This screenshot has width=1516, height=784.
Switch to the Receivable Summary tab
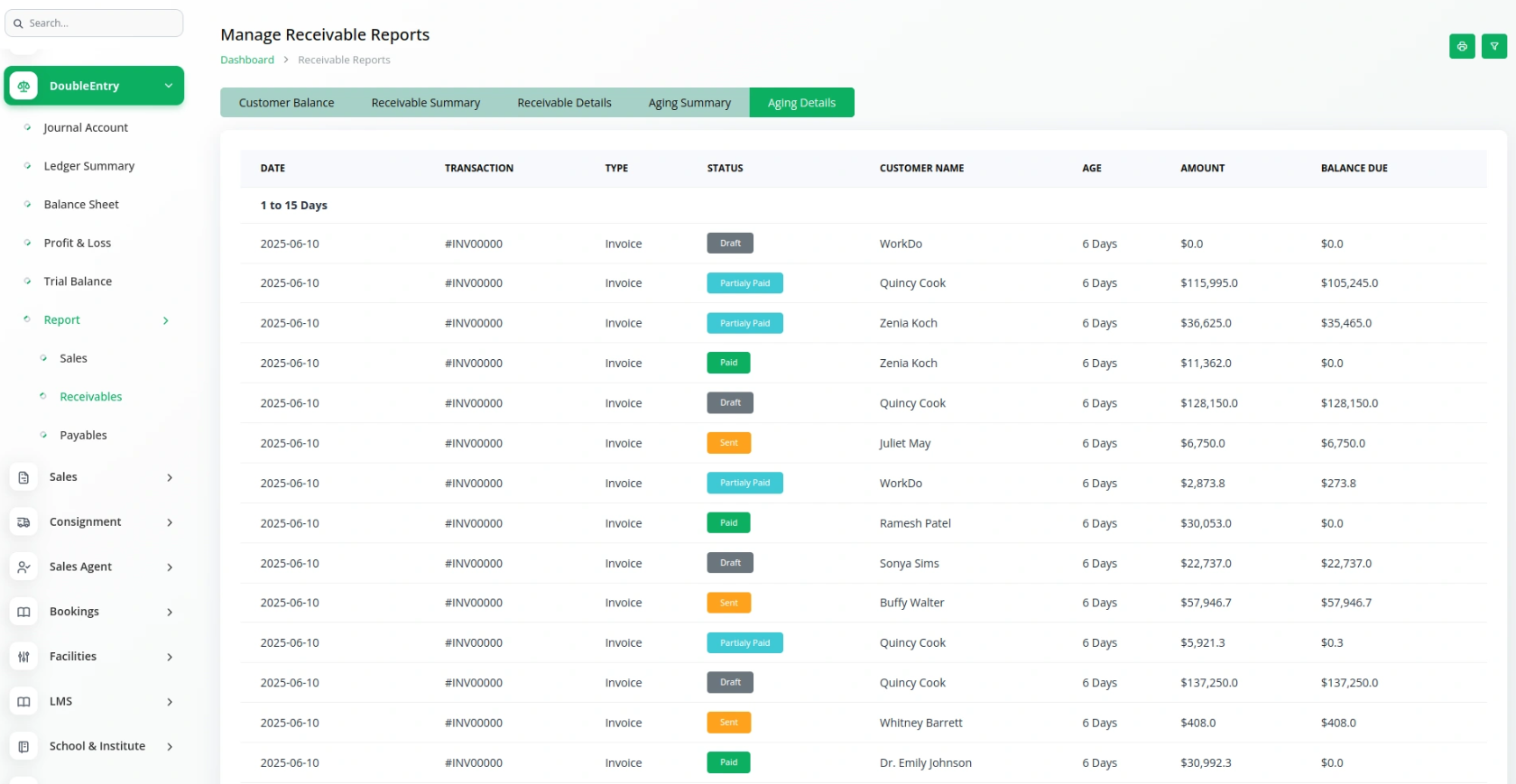point(426,103)
